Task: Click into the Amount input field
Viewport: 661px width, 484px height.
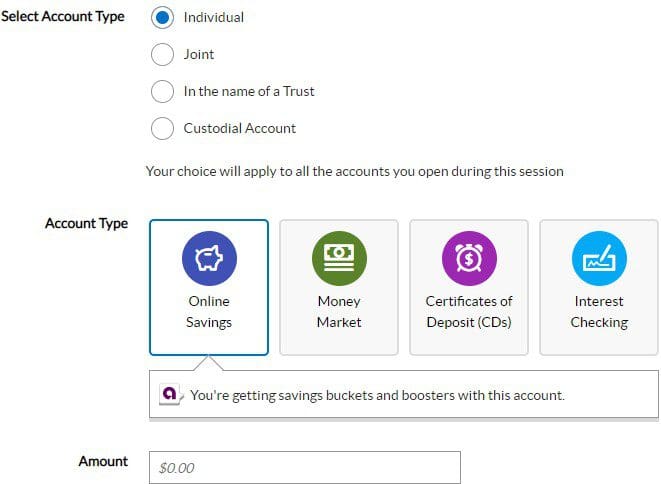Action: [x=305, y=468]
